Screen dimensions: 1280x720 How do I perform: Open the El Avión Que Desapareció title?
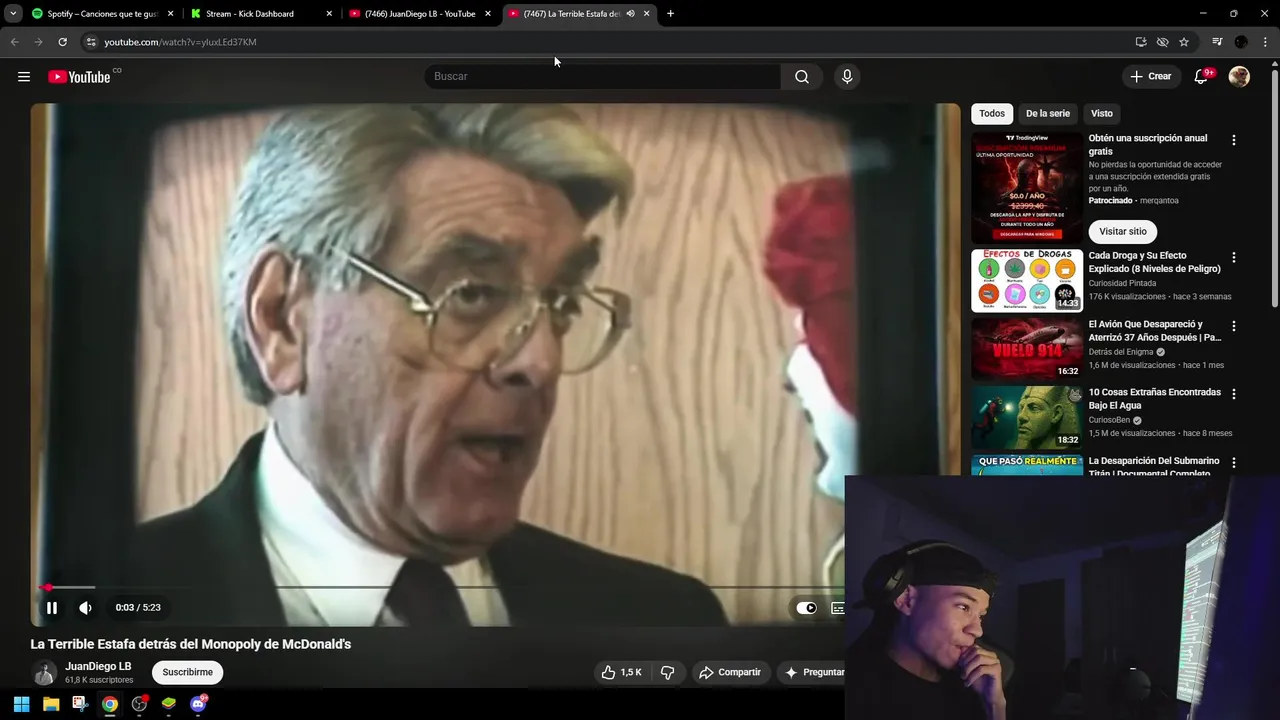pos(1154,331)
